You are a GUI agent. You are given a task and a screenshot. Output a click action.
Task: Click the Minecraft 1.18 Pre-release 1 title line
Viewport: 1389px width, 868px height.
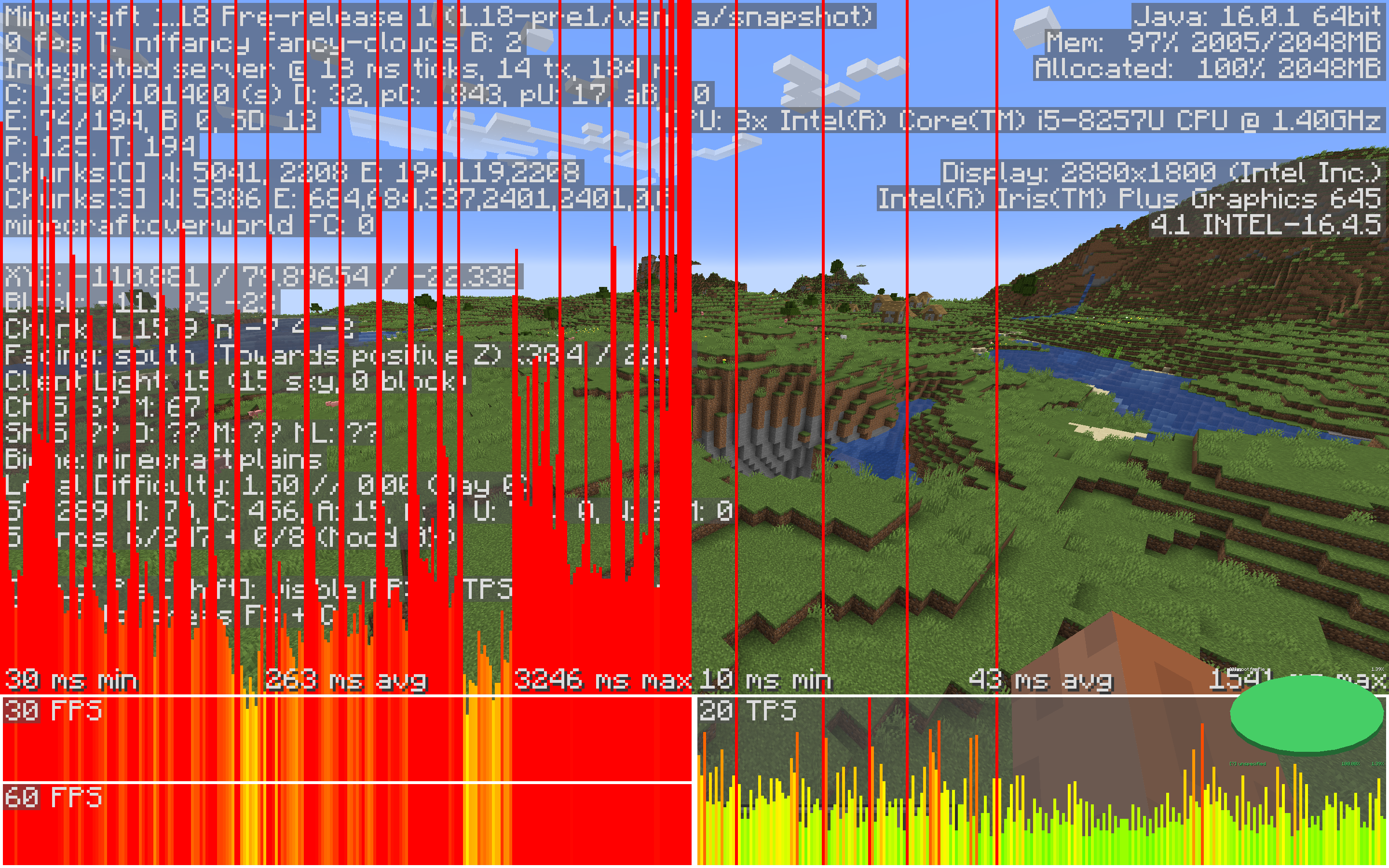point(438,16)
